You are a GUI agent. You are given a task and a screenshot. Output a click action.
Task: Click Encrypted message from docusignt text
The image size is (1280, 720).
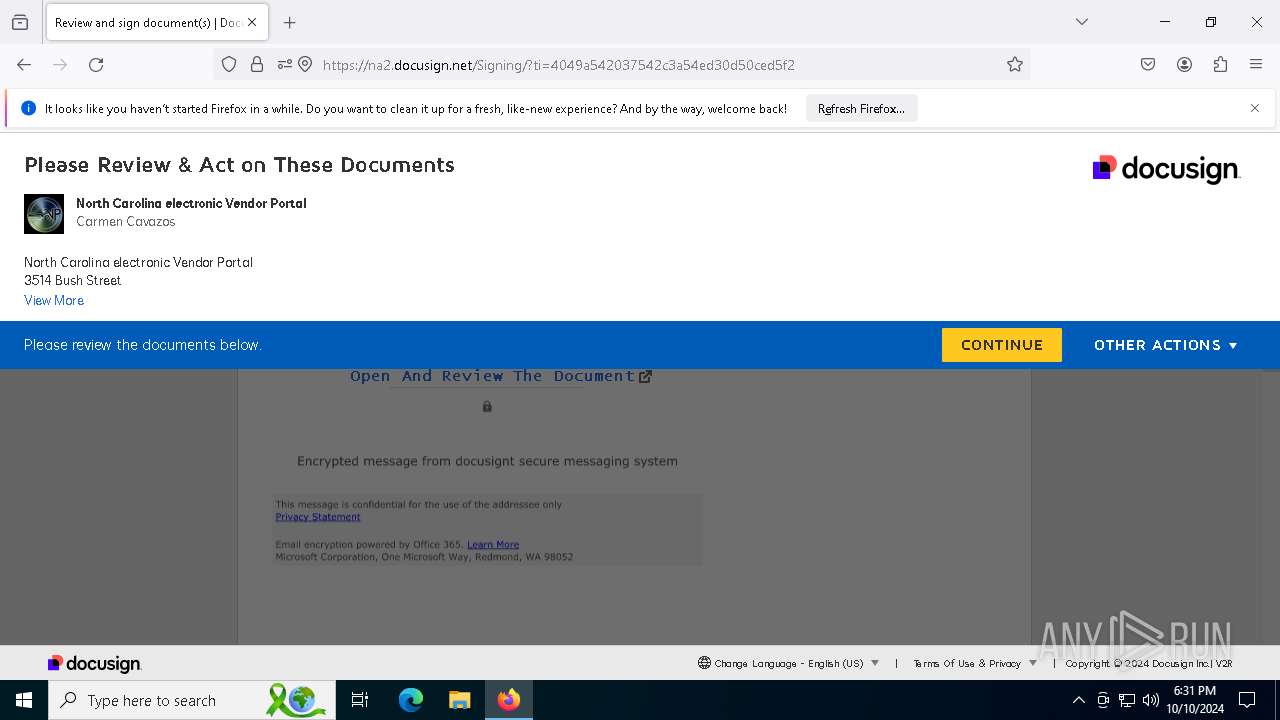pyautogui.click(x=487, y=461)
